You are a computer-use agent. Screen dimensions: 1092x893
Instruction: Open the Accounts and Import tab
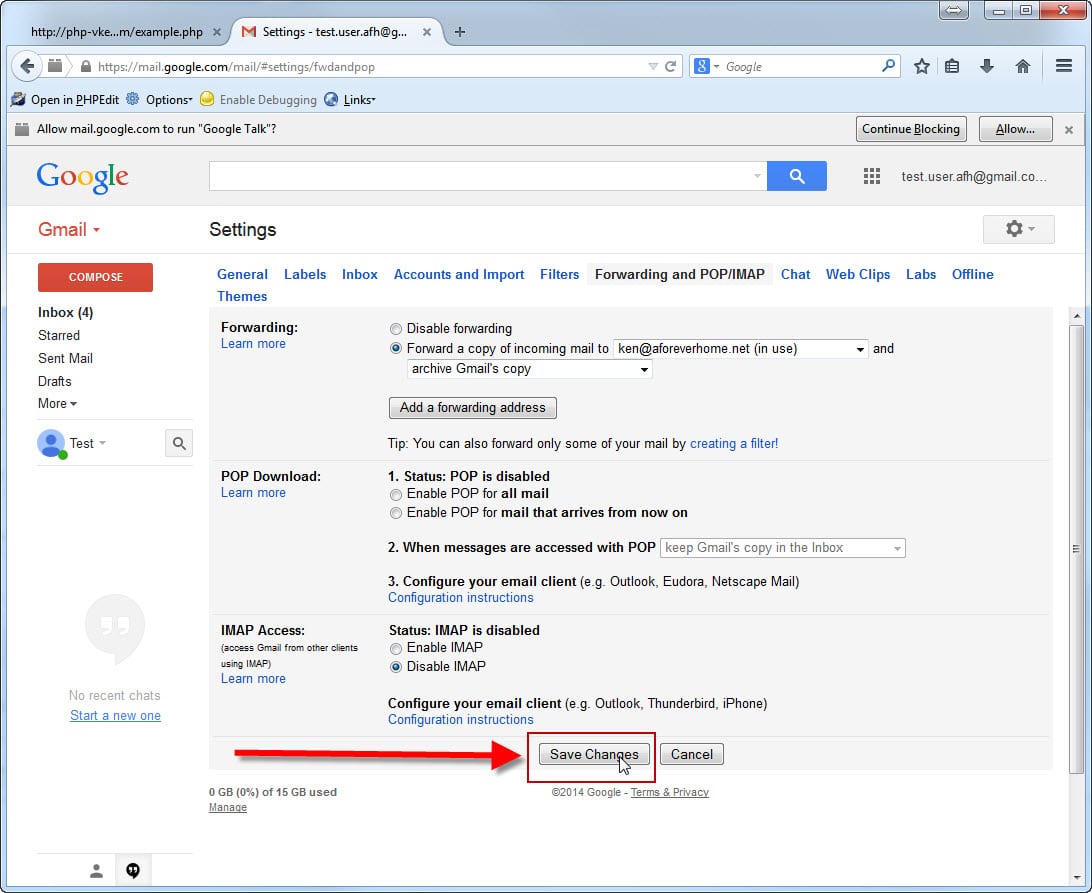click(x=458, y=274)
